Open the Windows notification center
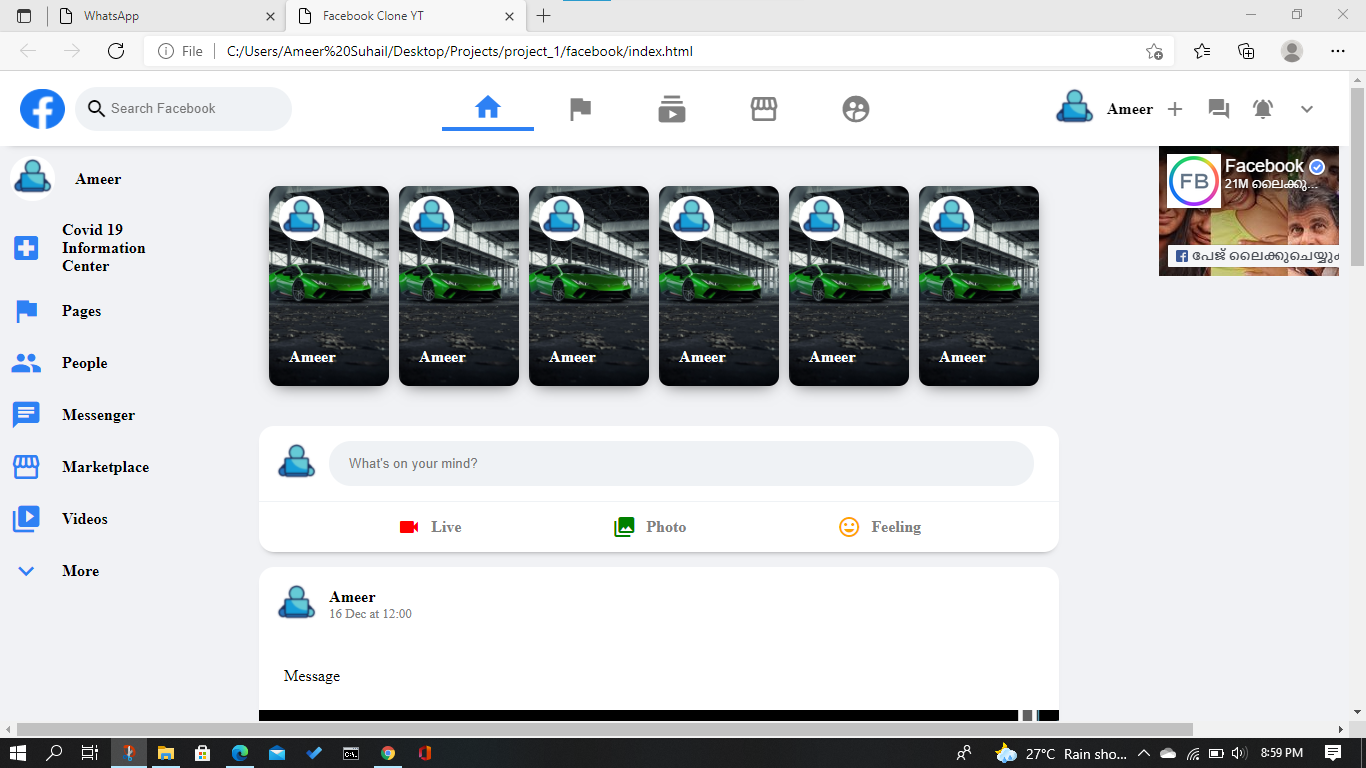The image size is (1366, 768). [x=1333, y=753]
